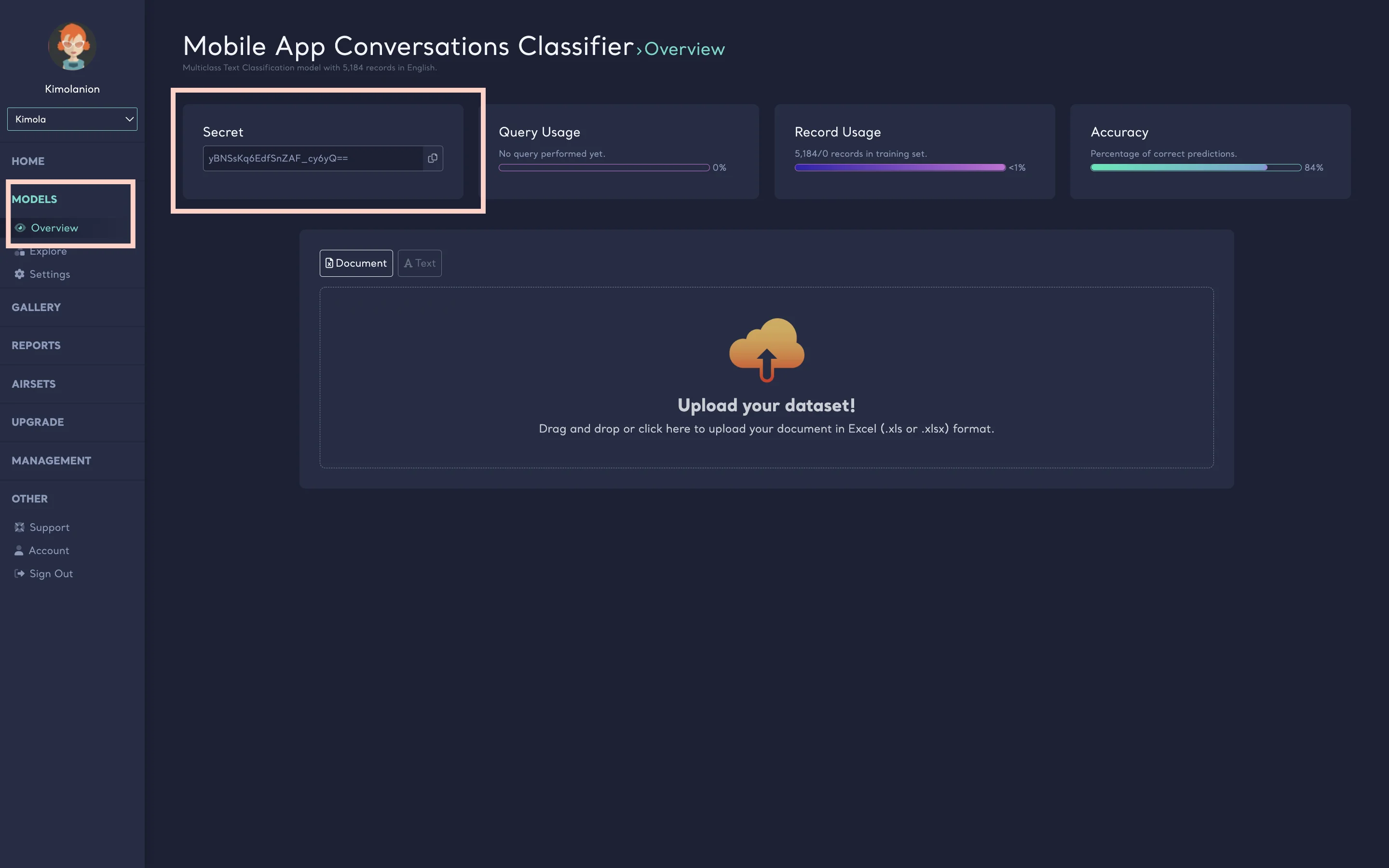Copy the secret key using copy icon
Viewport: 1389px width, 868px height.
[x=433, y=159]
